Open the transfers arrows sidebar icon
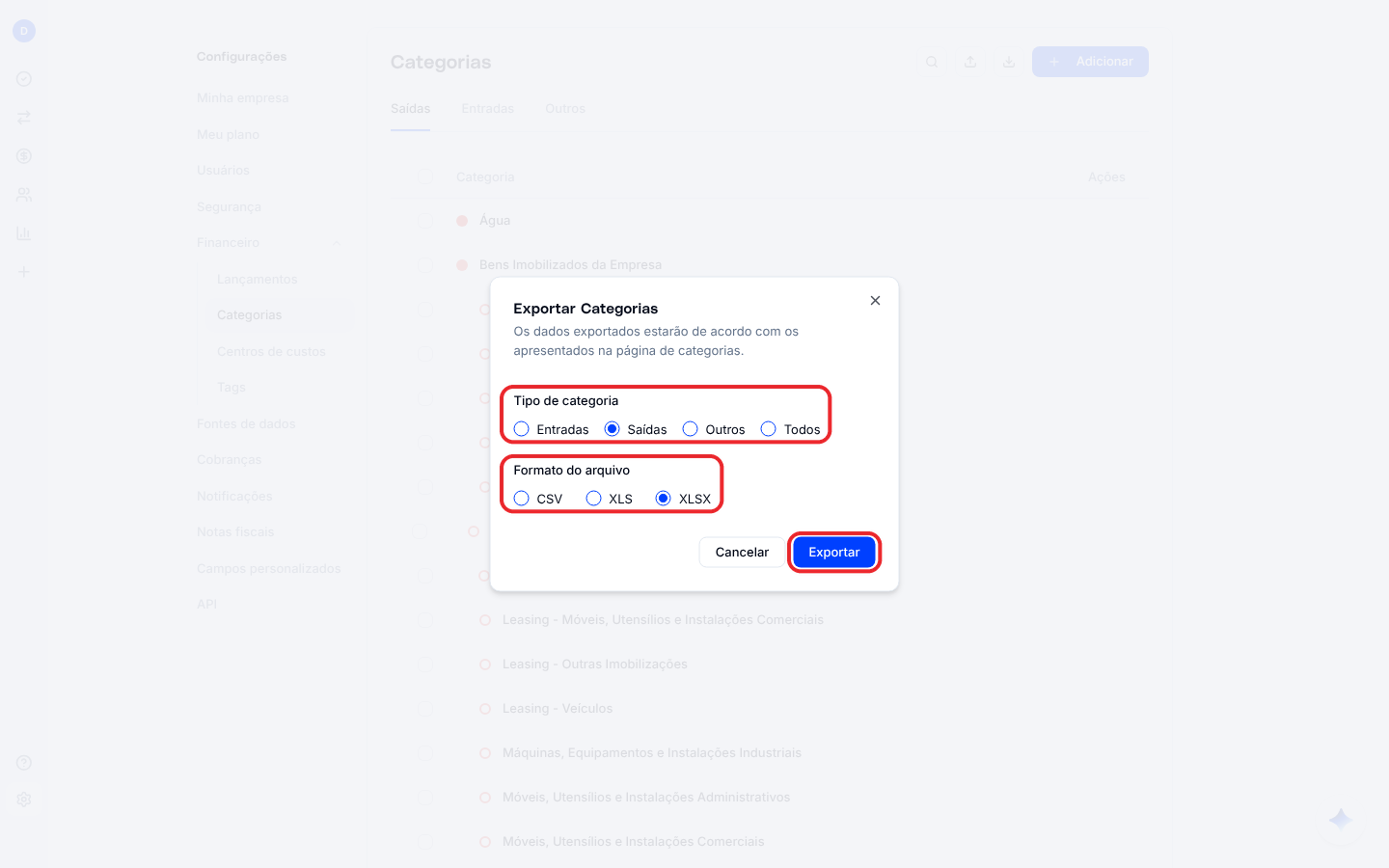The height and width of the screenshot is (868, 1389). 24,118
